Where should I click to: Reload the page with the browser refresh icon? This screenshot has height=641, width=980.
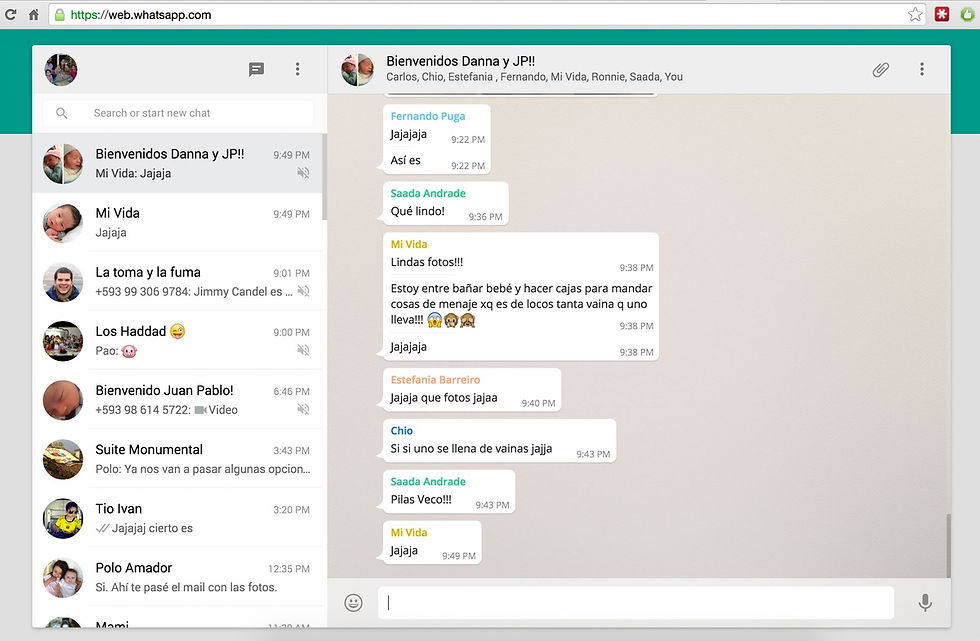click(10, 15)
